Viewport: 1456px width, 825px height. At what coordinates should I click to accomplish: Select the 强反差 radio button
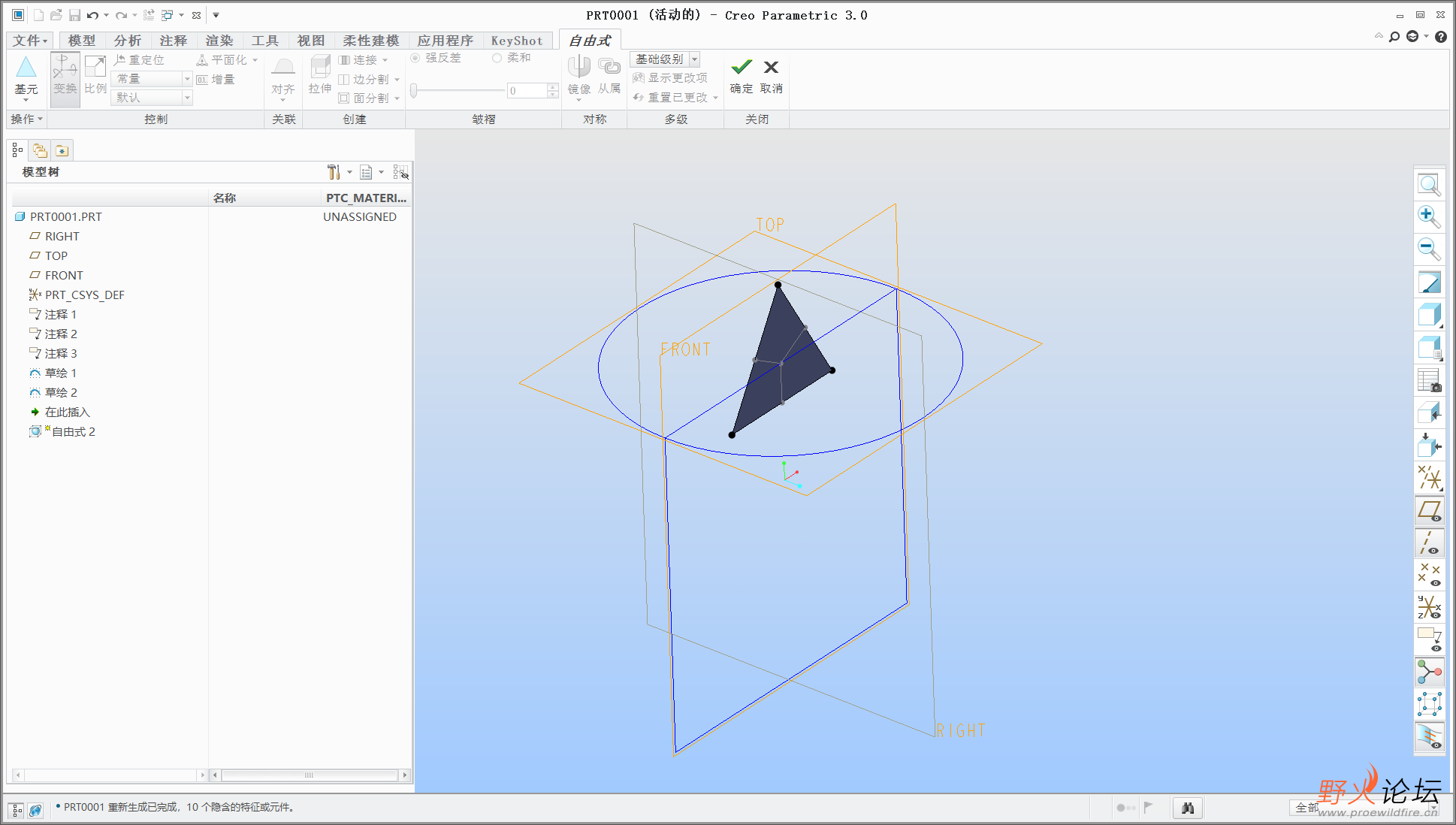coord(415,58)
